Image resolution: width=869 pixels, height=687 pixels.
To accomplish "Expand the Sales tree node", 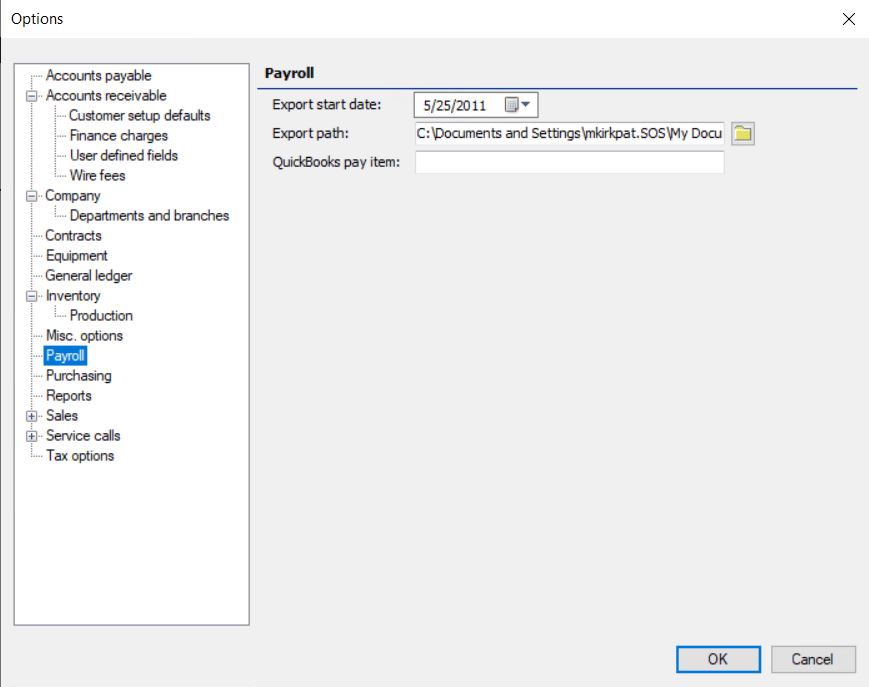I will tap(32, 416).
